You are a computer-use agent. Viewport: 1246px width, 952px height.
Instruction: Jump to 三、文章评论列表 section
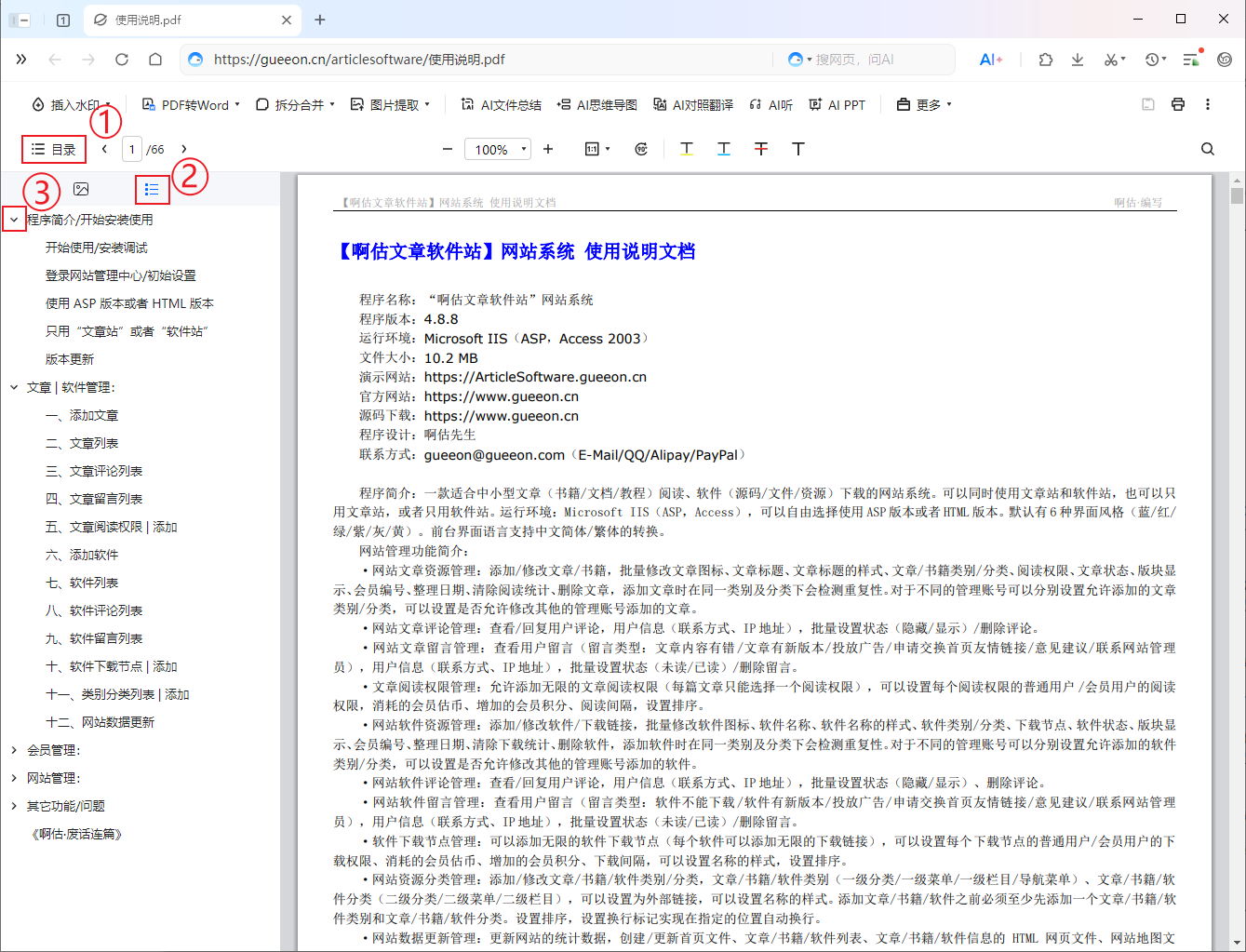click(x=94, y=471)
